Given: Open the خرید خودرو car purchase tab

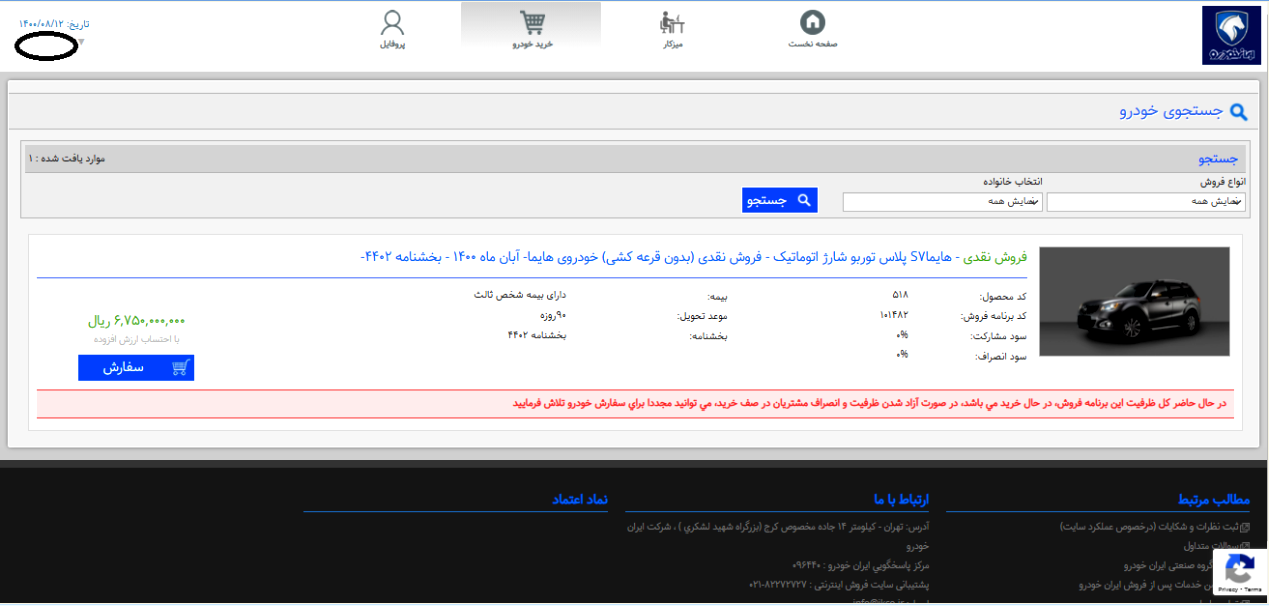Looking at the screenshot, I should (532, 29).
